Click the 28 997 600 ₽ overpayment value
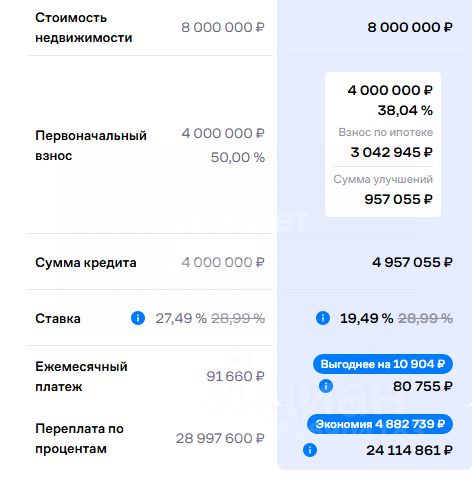This screenshot has height=480, width=472. point(220,438)
